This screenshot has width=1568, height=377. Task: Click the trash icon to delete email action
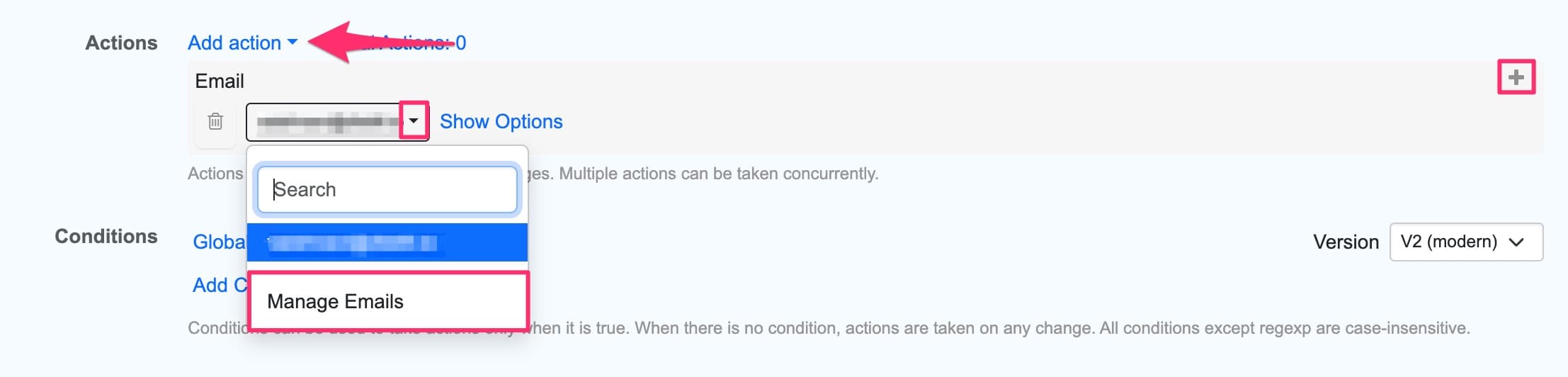click(215, 122)
